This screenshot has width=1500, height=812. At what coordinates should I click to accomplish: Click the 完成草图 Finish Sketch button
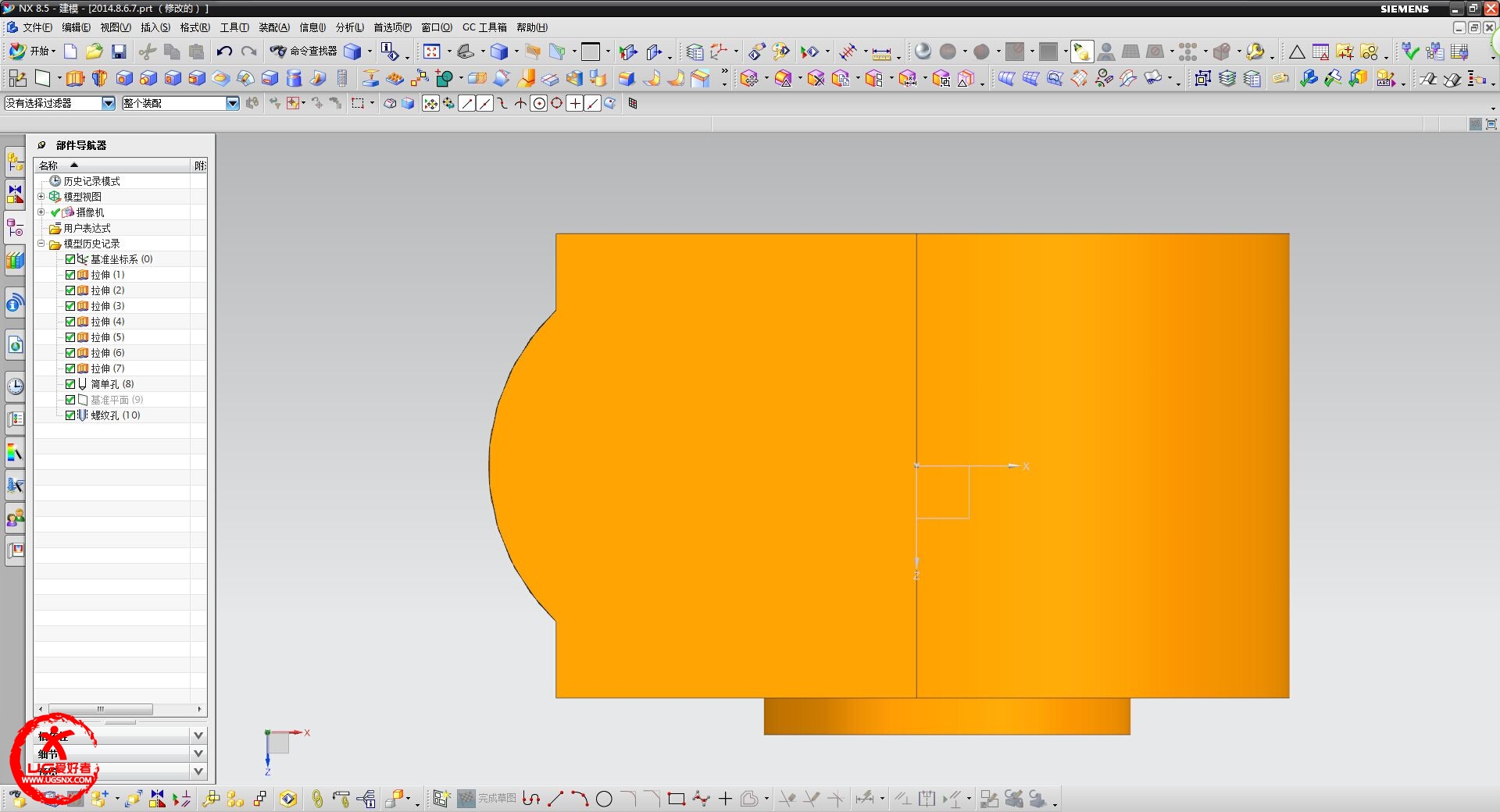[x=487, y=799]
